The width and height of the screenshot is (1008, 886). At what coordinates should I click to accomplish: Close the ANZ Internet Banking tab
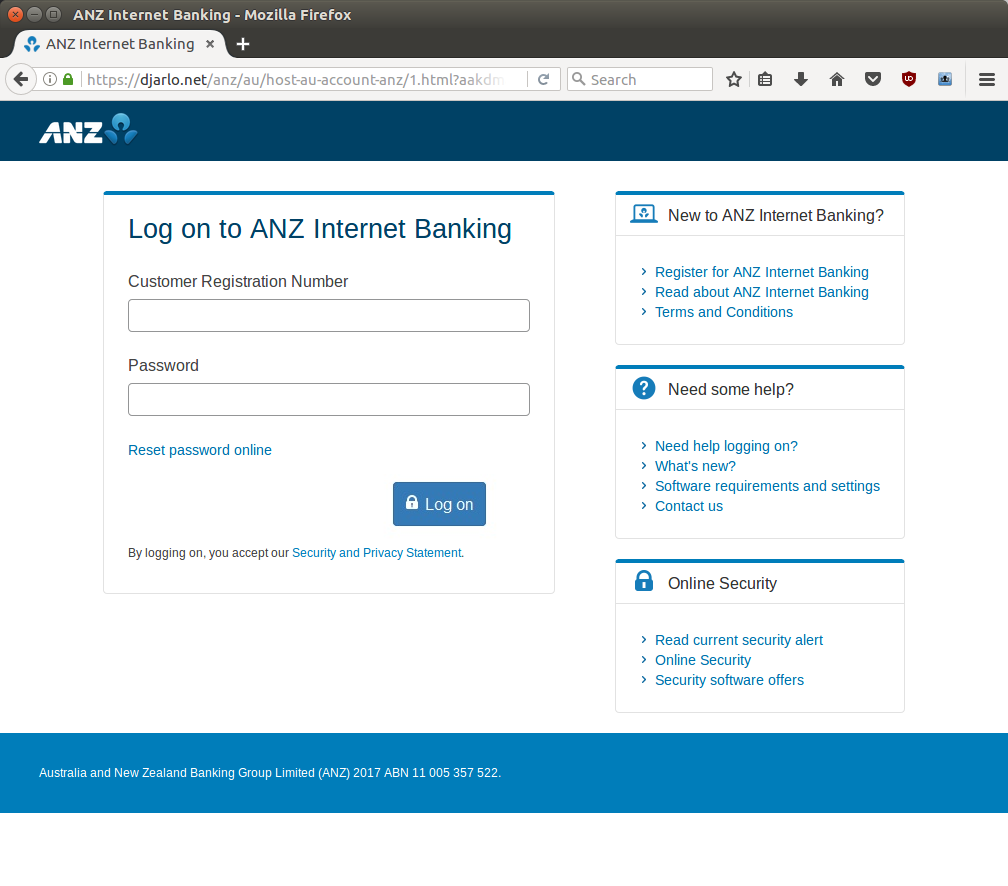(210, 44)
